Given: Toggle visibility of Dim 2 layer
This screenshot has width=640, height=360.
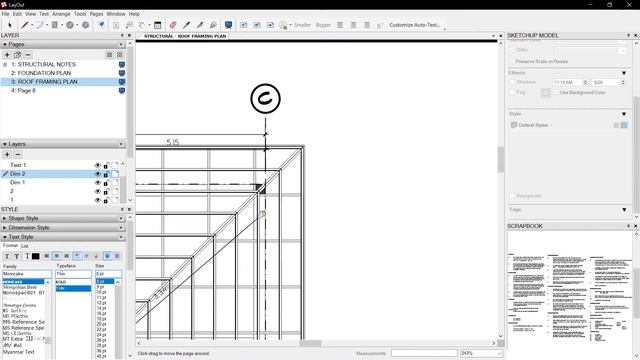Looking at the screenshot, I should (98, 174).
